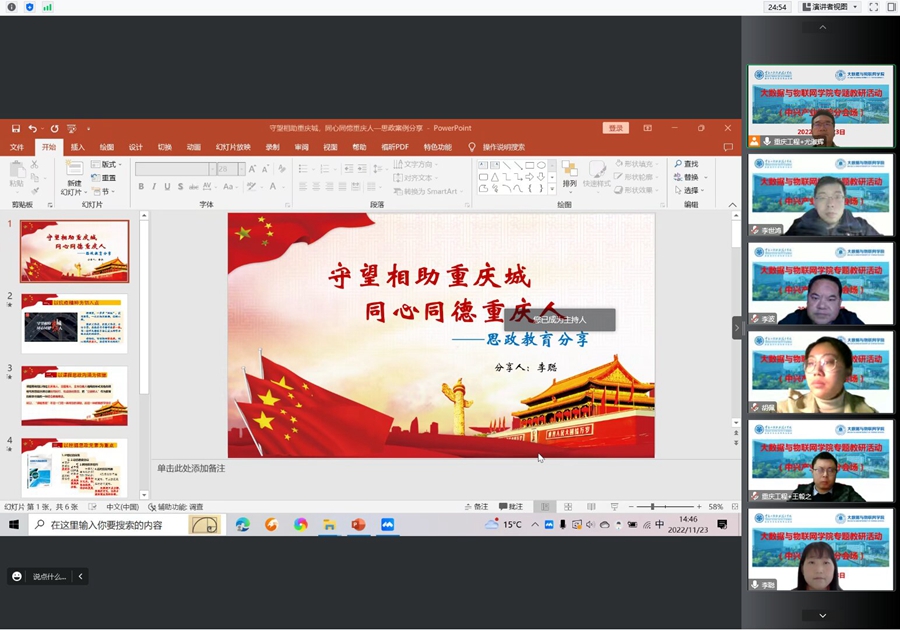Viewport: 900px width, 630px height.
Task: Open the File (文件) menu
Action: pyautogui.click(x=17, y=147)
